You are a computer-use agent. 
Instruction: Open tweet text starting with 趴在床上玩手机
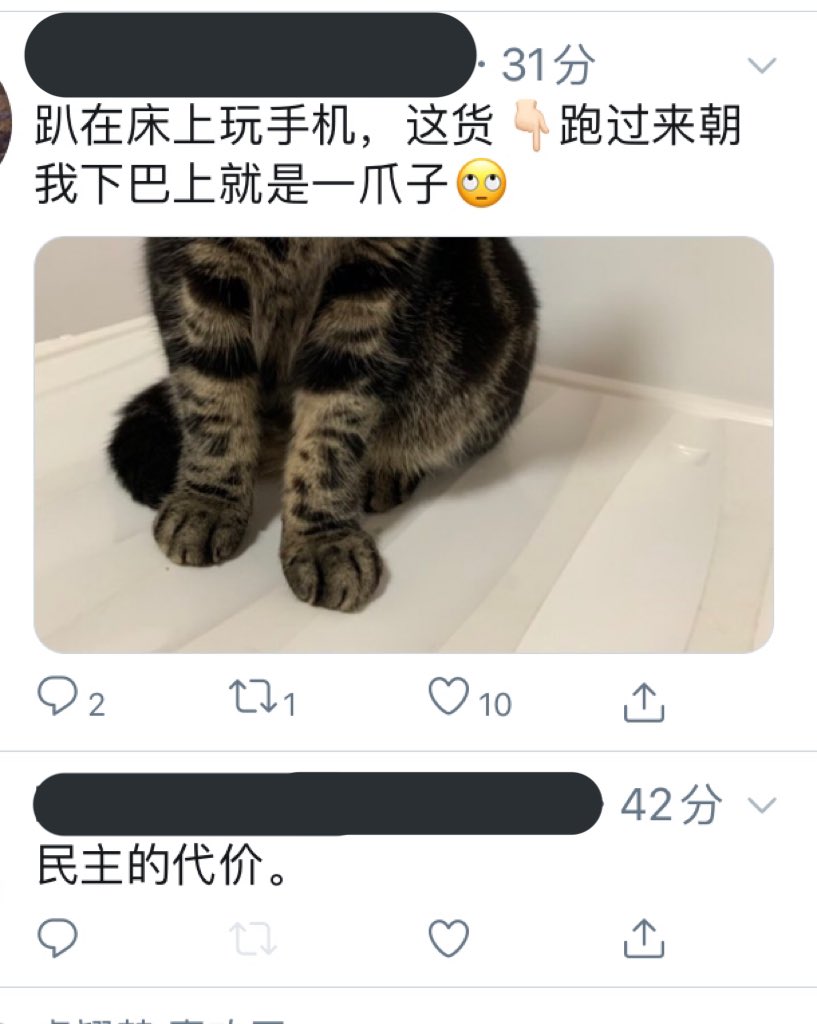click(388, 154)
